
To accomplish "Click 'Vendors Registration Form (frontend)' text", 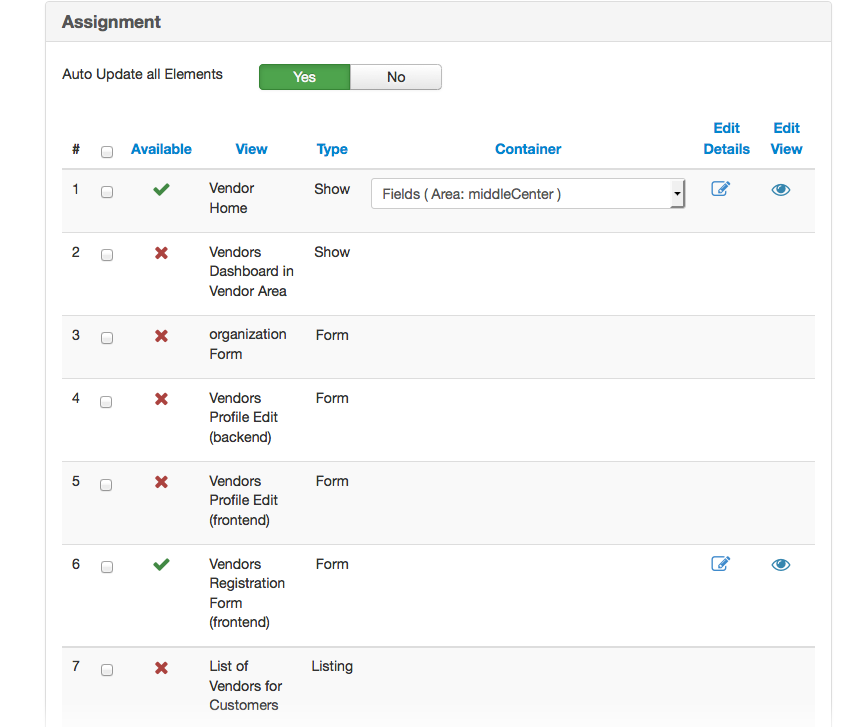I will (247, 593).
